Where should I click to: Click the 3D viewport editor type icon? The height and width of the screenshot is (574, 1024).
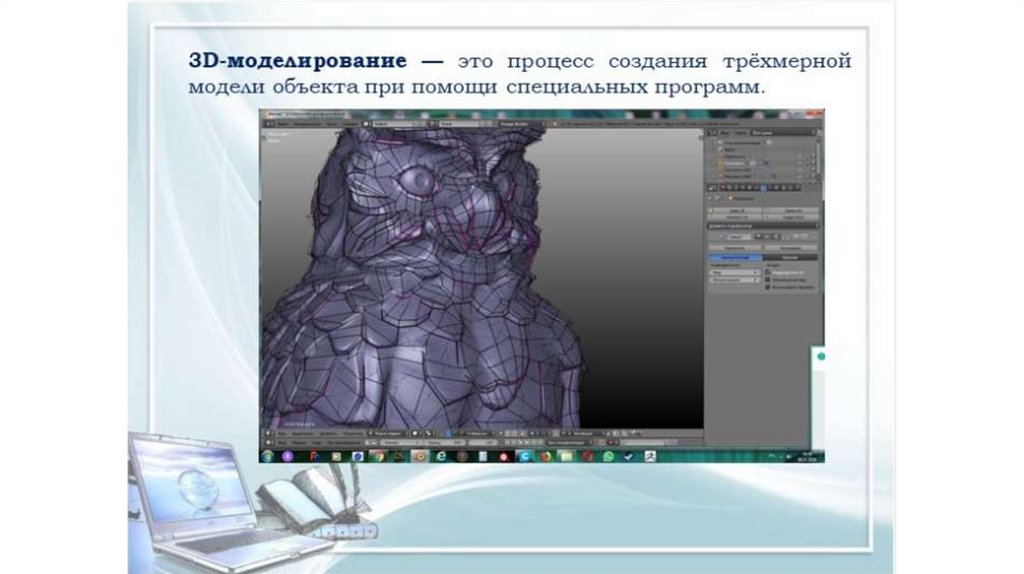click(x=267, y=432)
